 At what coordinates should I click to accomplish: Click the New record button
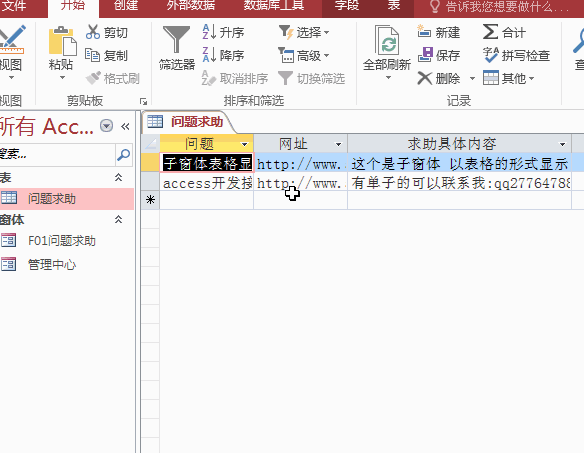[x=439, y=32]
